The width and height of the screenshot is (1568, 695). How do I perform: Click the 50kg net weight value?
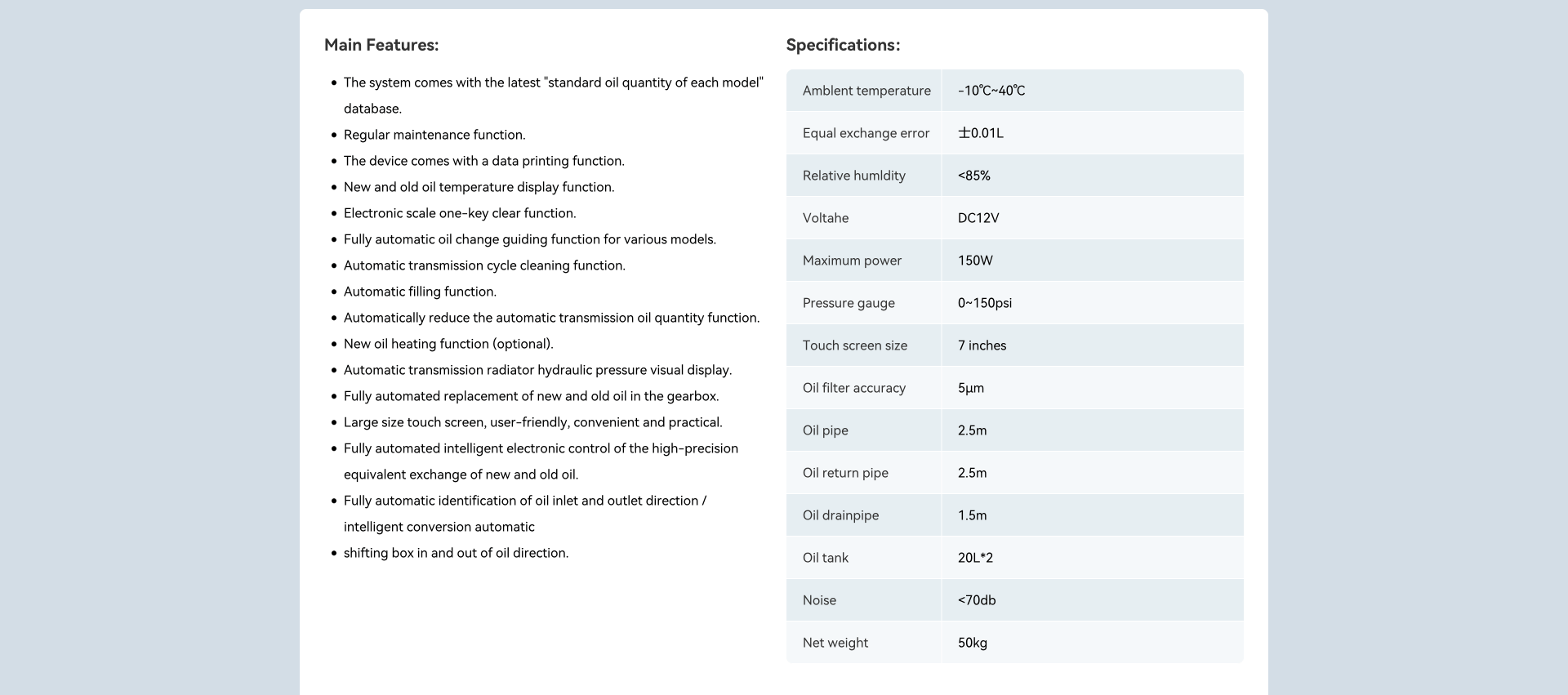[973, 643]
